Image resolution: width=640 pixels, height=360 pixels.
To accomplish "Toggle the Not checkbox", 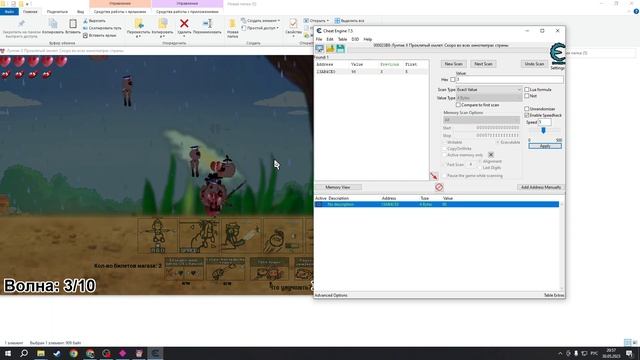I will tap(527, 96).
